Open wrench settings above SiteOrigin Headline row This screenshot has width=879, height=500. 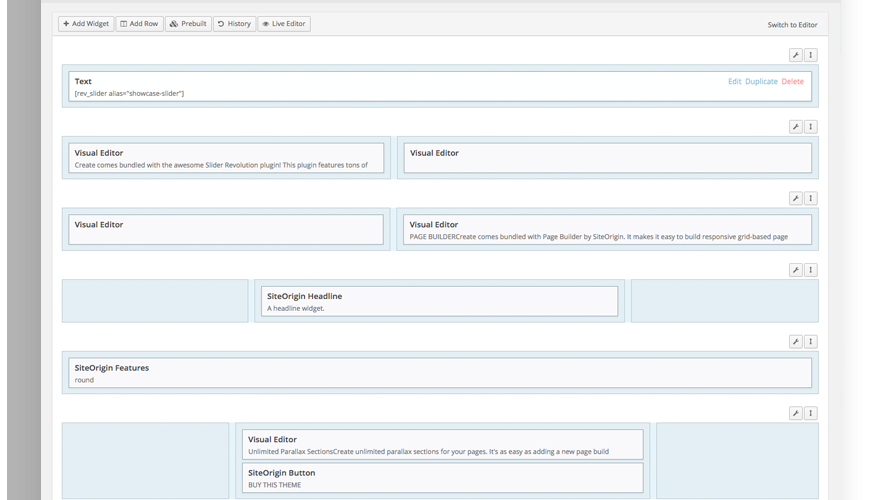pos(795,270)
